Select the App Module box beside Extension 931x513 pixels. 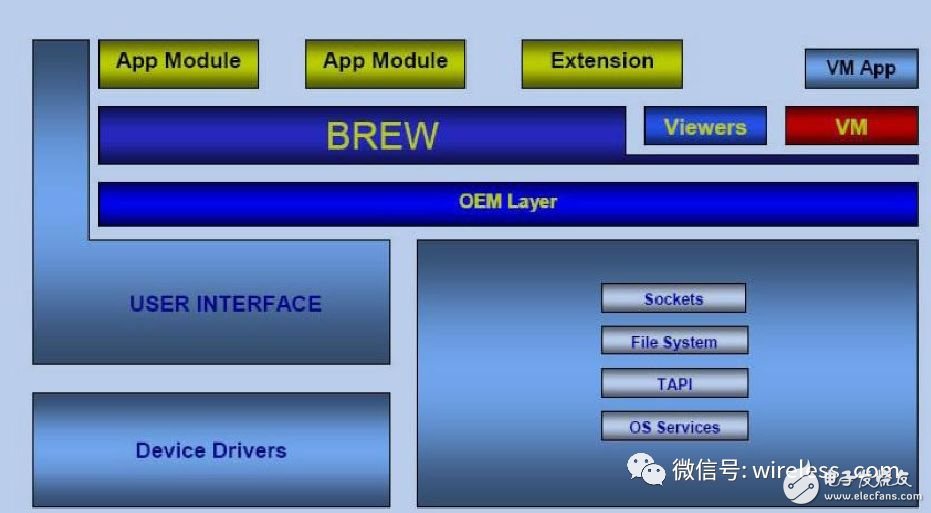[x=385, y=64]
